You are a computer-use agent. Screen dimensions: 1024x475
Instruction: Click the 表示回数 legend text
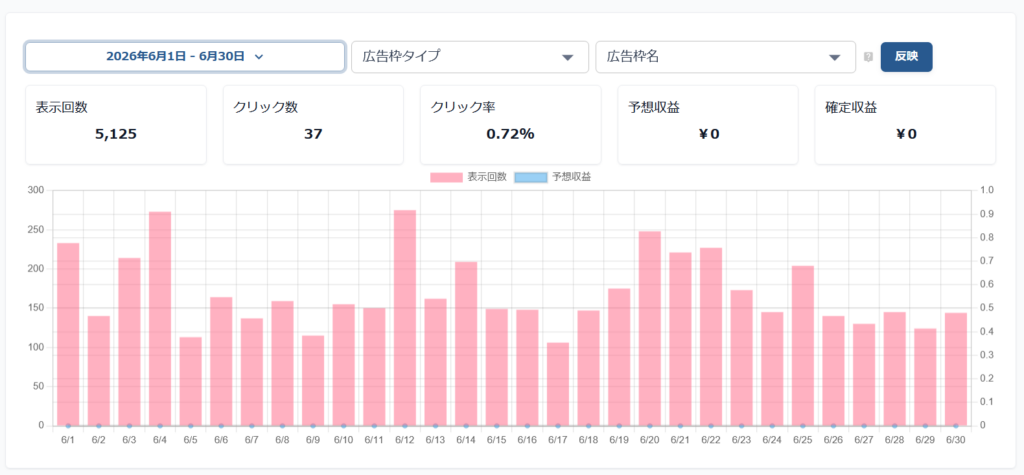tap(487, 177)
